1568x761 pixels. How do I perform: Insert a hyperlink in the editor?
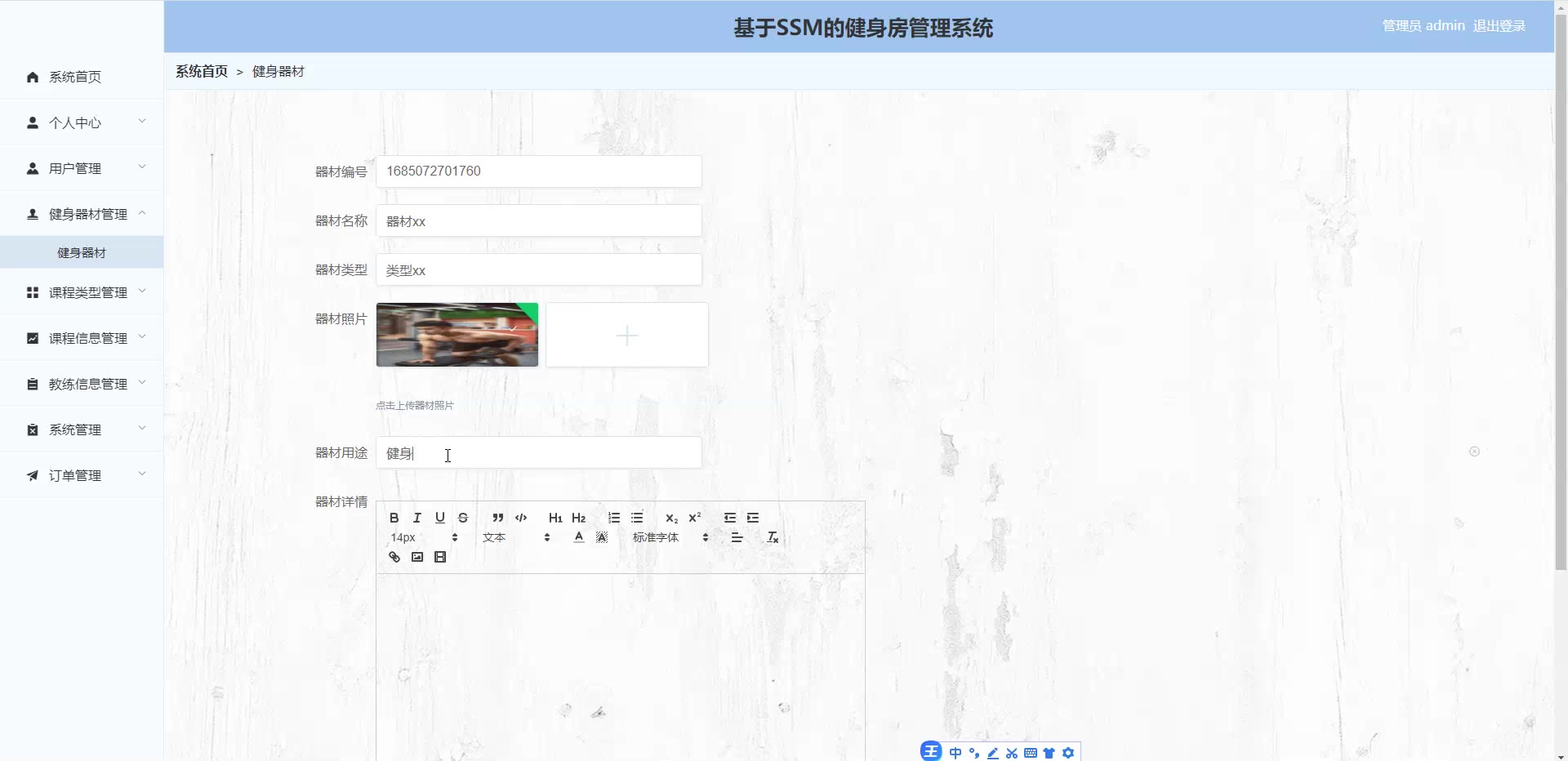pos(394,557)
